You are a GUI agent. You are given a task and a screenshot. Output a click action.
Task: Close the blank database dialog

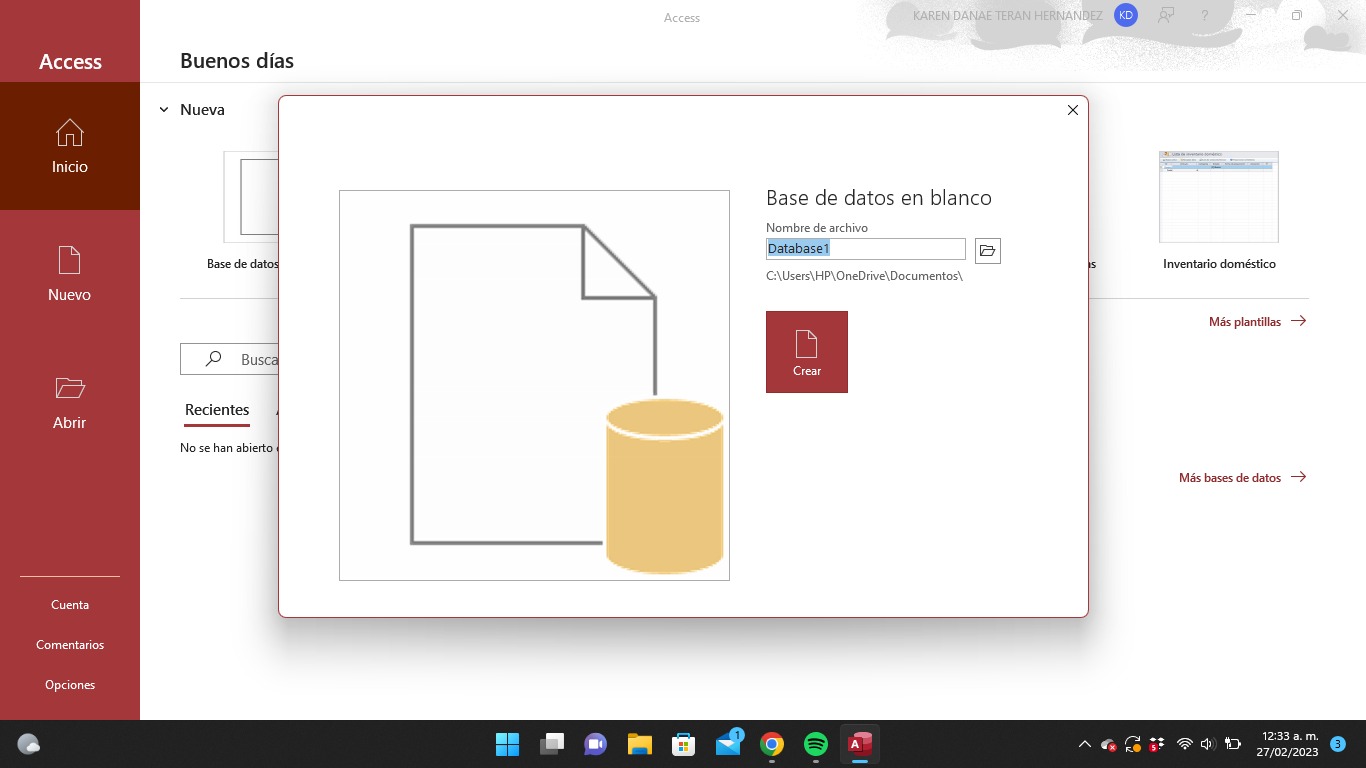(1073, 110)
